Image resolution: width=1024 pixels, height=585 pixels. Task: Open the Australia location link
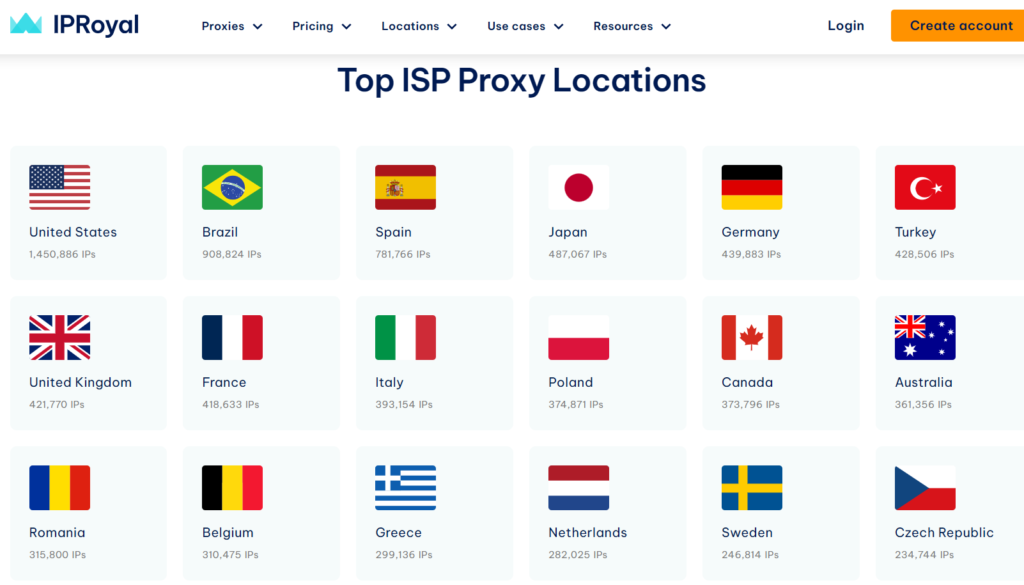tap(923, 382)
